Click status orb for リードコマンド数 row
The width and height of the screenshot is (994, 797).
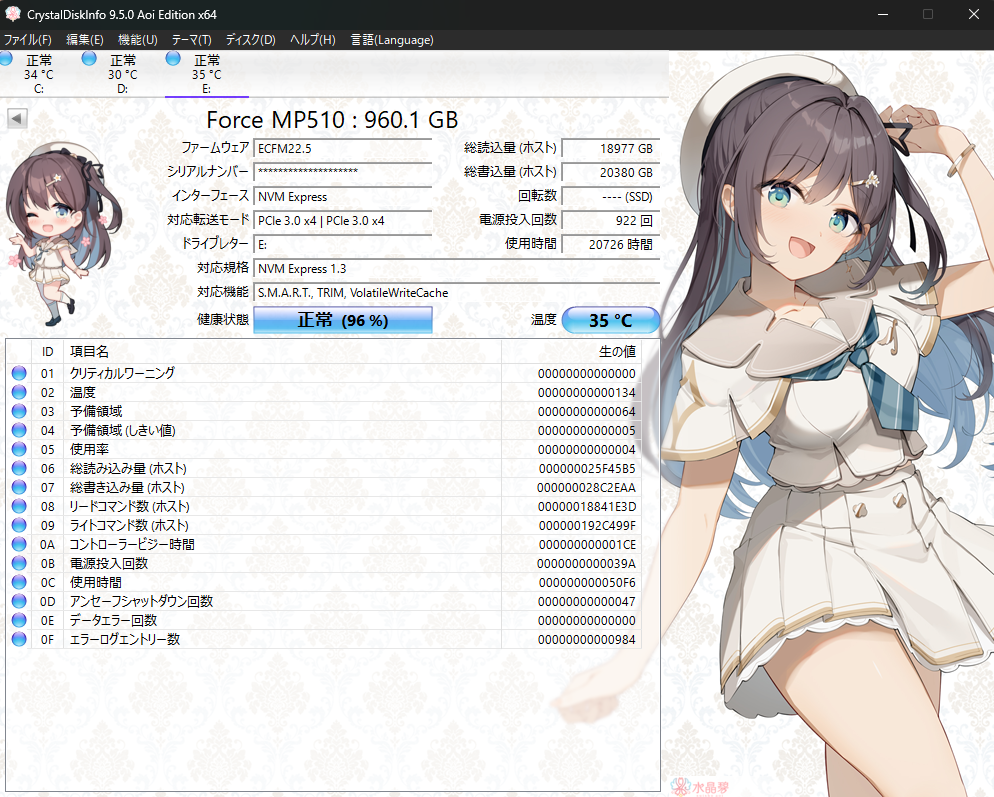pos(19,507)
